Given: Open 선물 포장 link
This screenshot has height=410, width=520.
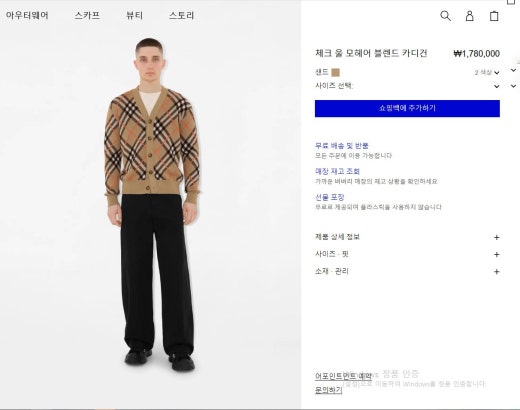Looking at the screenshot, I should (330, 197).
